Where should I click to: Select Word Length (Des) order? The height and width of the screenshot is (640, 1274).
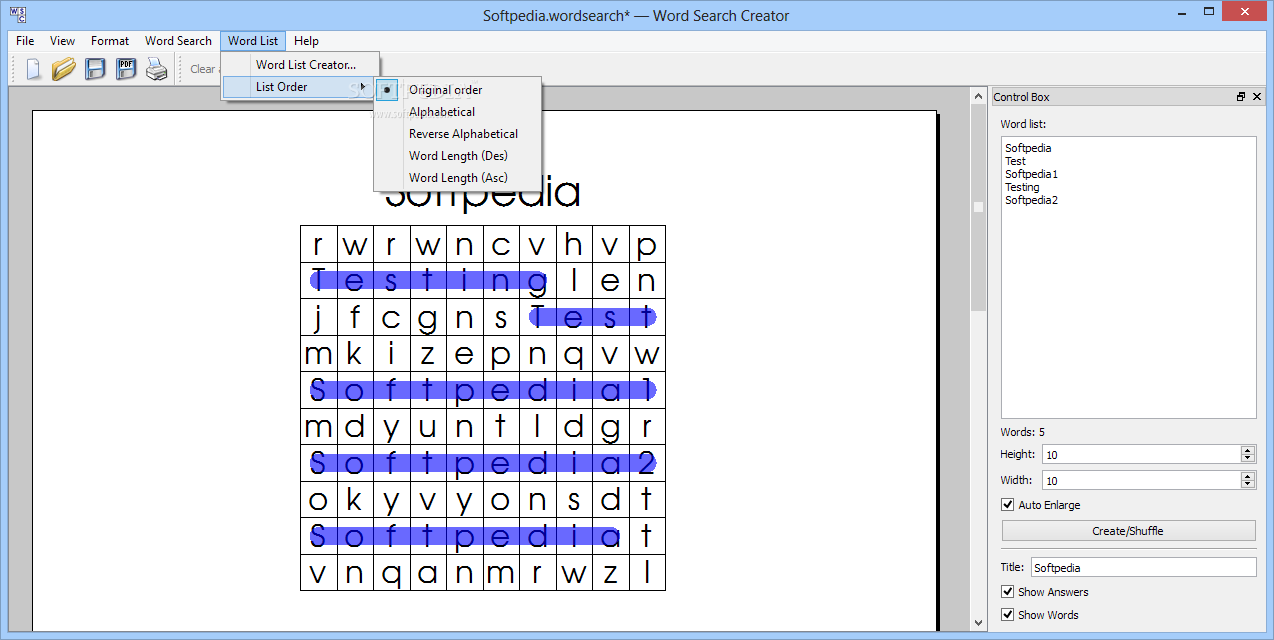(458, 156)
